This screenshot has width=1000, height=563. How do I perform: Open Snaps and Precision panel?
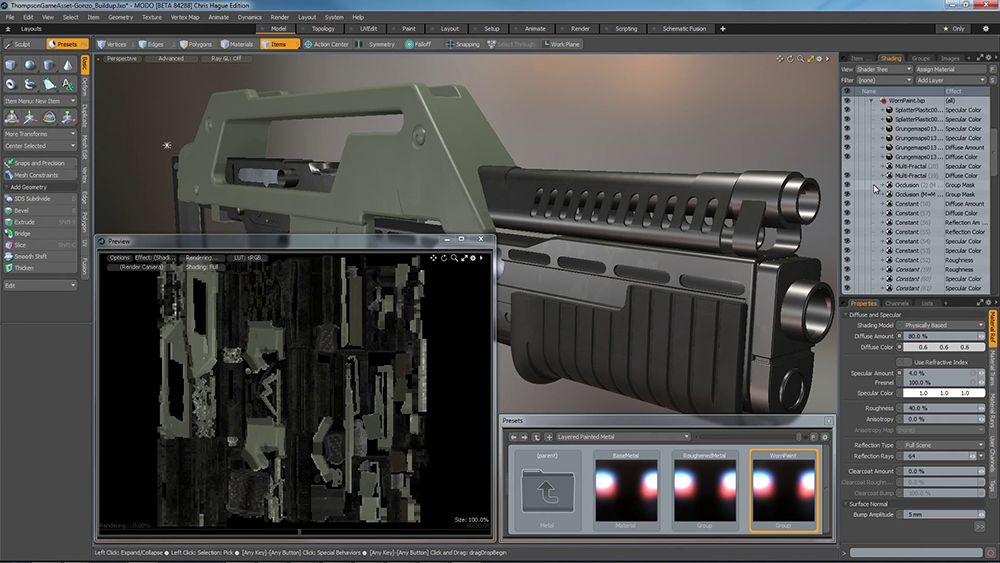pos(40,163)
